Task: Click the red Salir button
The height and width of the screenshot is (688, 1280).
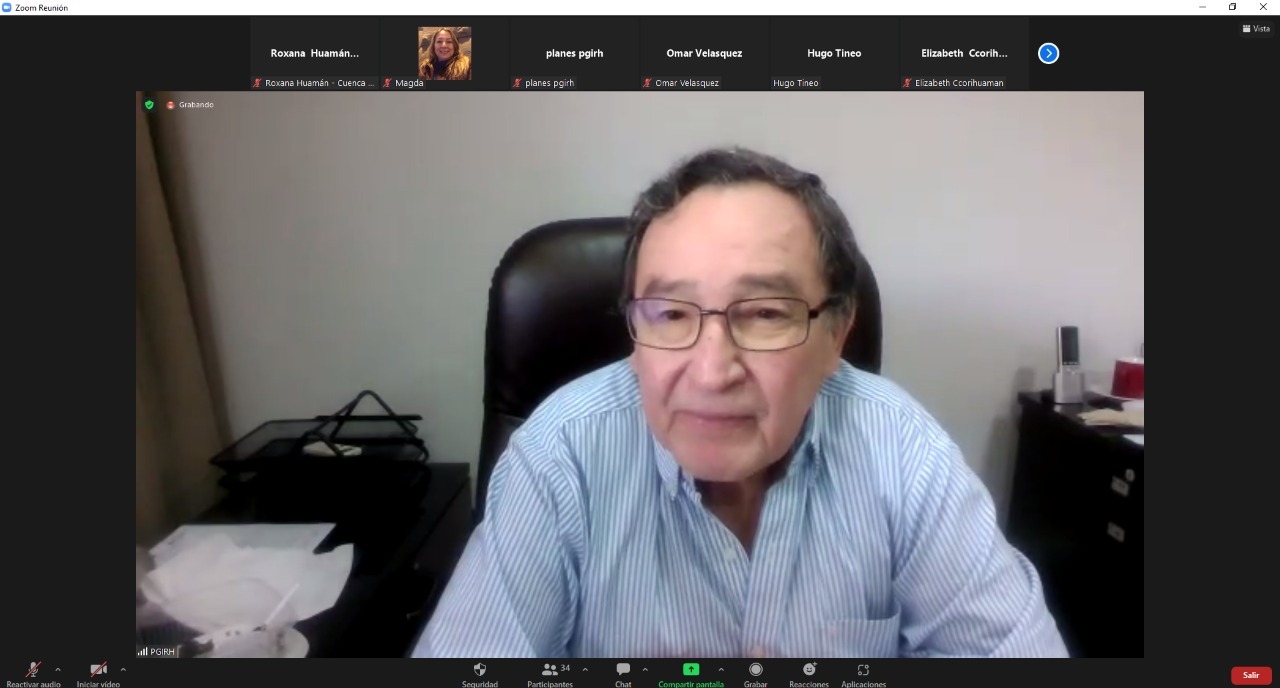Action: pos(1251,675)
